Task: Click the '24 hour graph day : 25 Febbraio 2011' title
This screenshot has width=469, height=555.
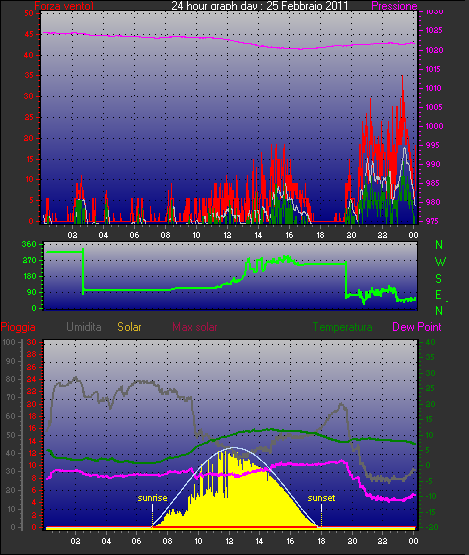Action: click(x=259, y=5)
